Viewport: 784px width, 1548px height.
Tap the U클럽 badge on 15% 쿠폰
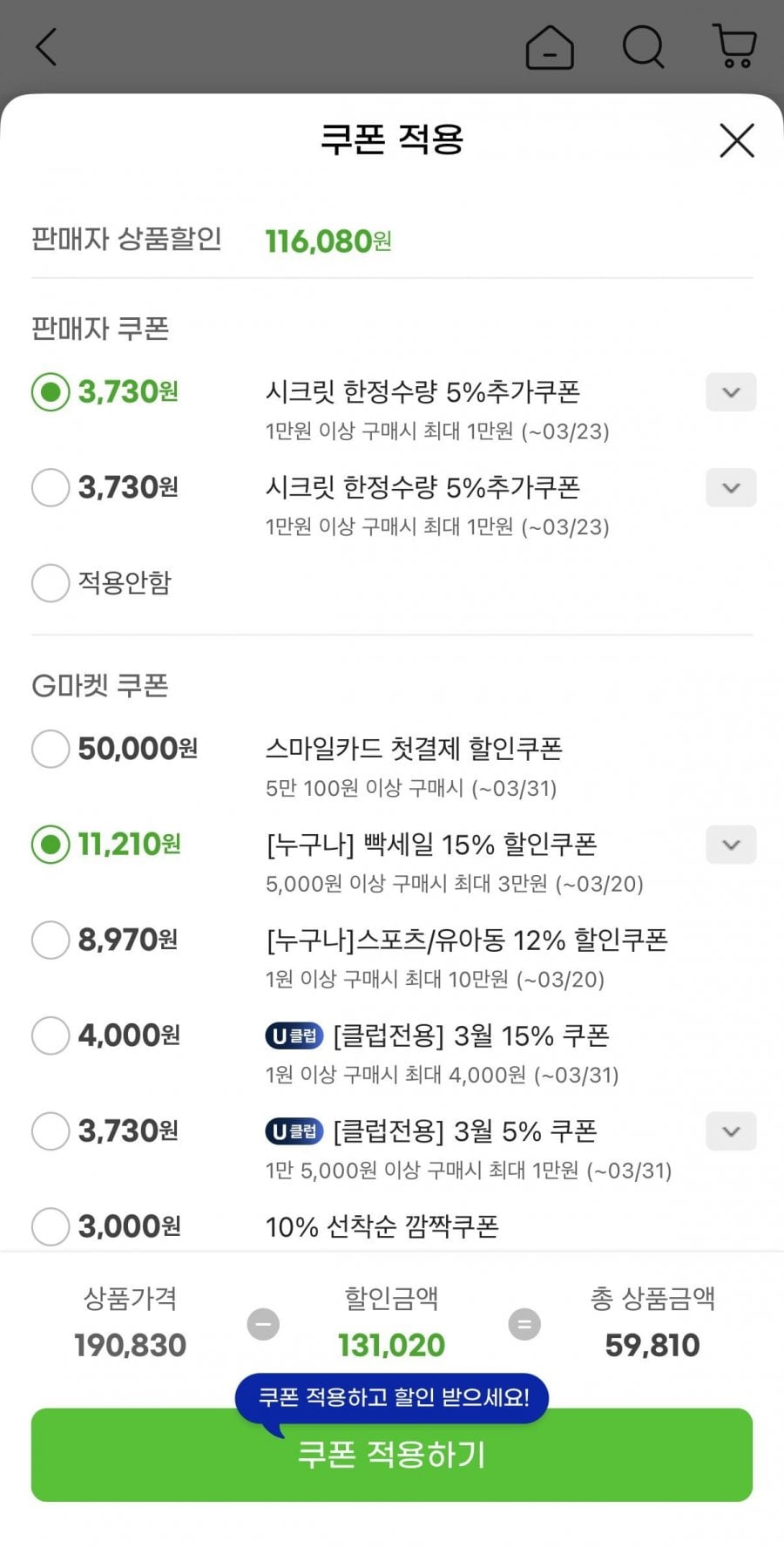(294, 1035)
